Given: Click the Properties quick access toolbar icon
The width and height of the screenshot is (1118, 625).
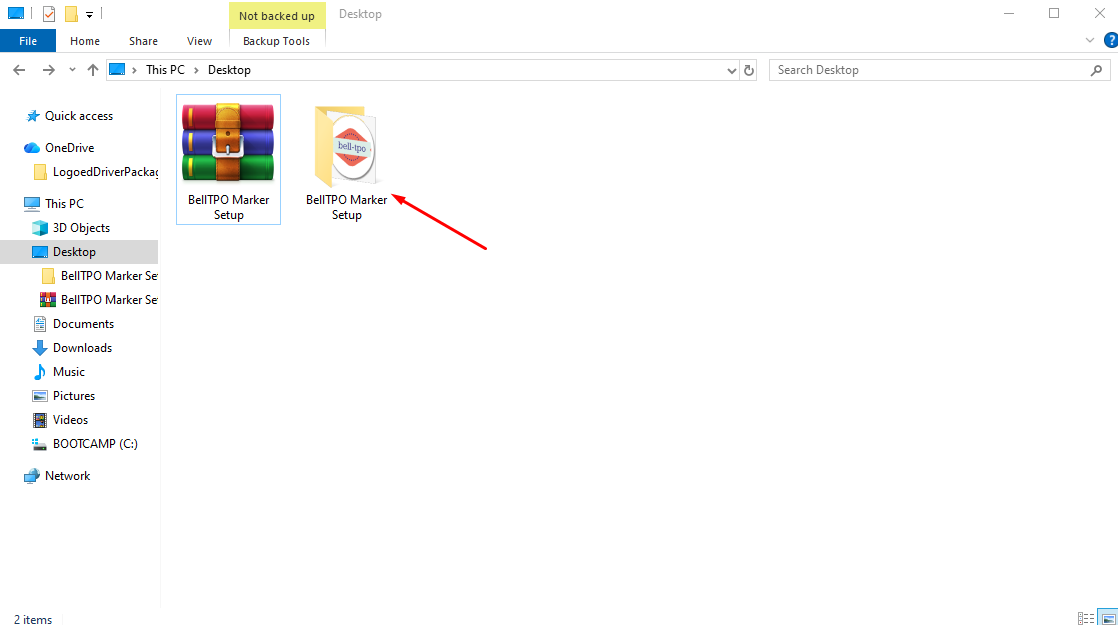Looking at the screenshot, I should click(48, 14).
